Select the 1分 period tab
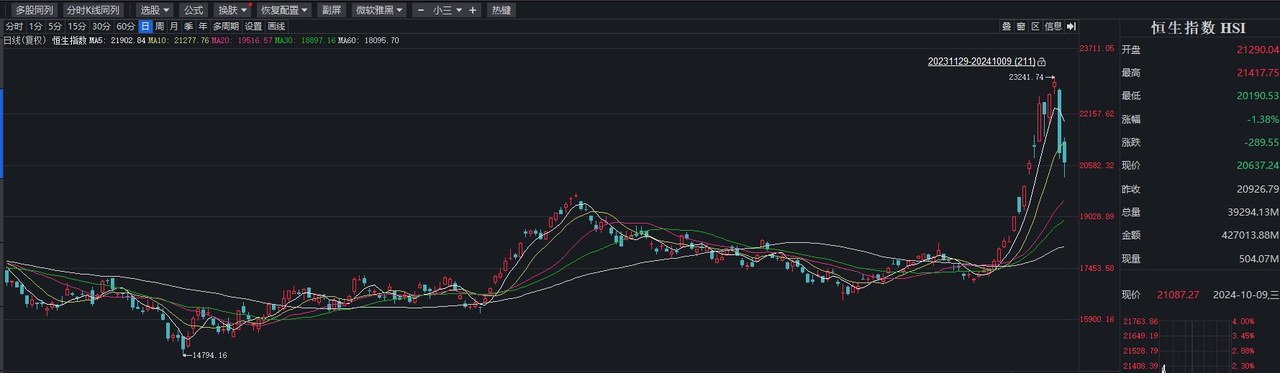This screenshot has height=373, width=1280. [x=36, y=26]
